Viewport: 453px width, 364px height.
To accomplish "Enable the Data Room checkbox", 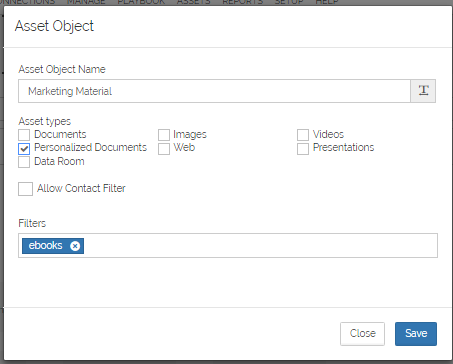I will (x=24, y=162).
